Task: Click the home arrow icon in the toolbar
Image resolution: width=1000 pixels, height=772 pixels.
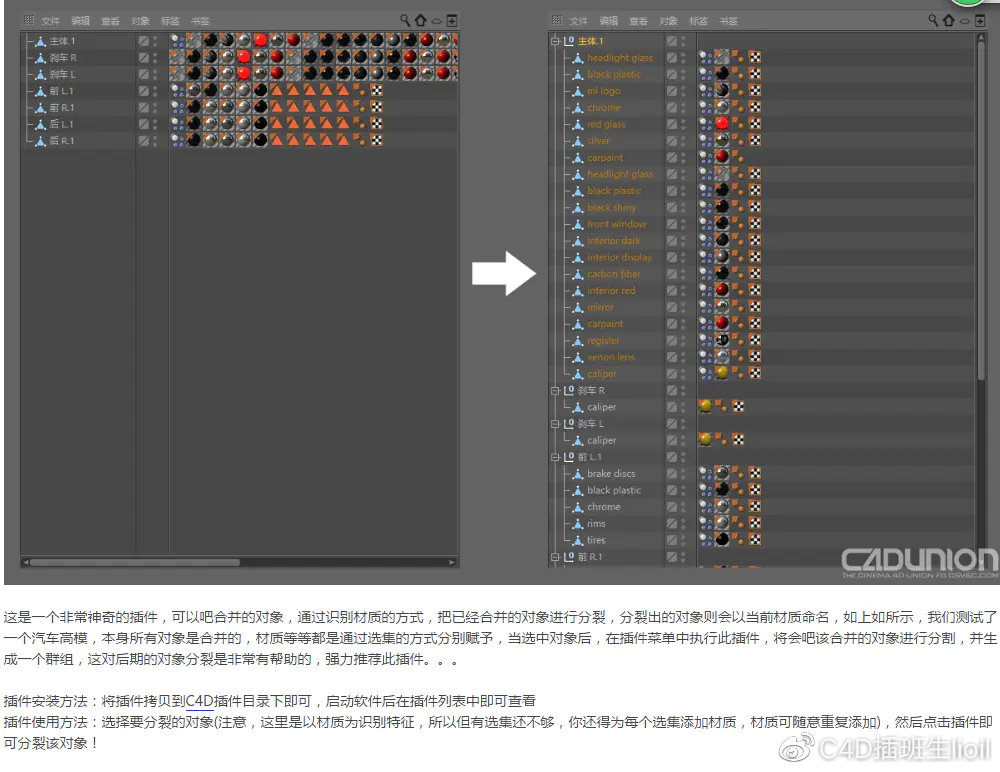Action: (948, 20)
